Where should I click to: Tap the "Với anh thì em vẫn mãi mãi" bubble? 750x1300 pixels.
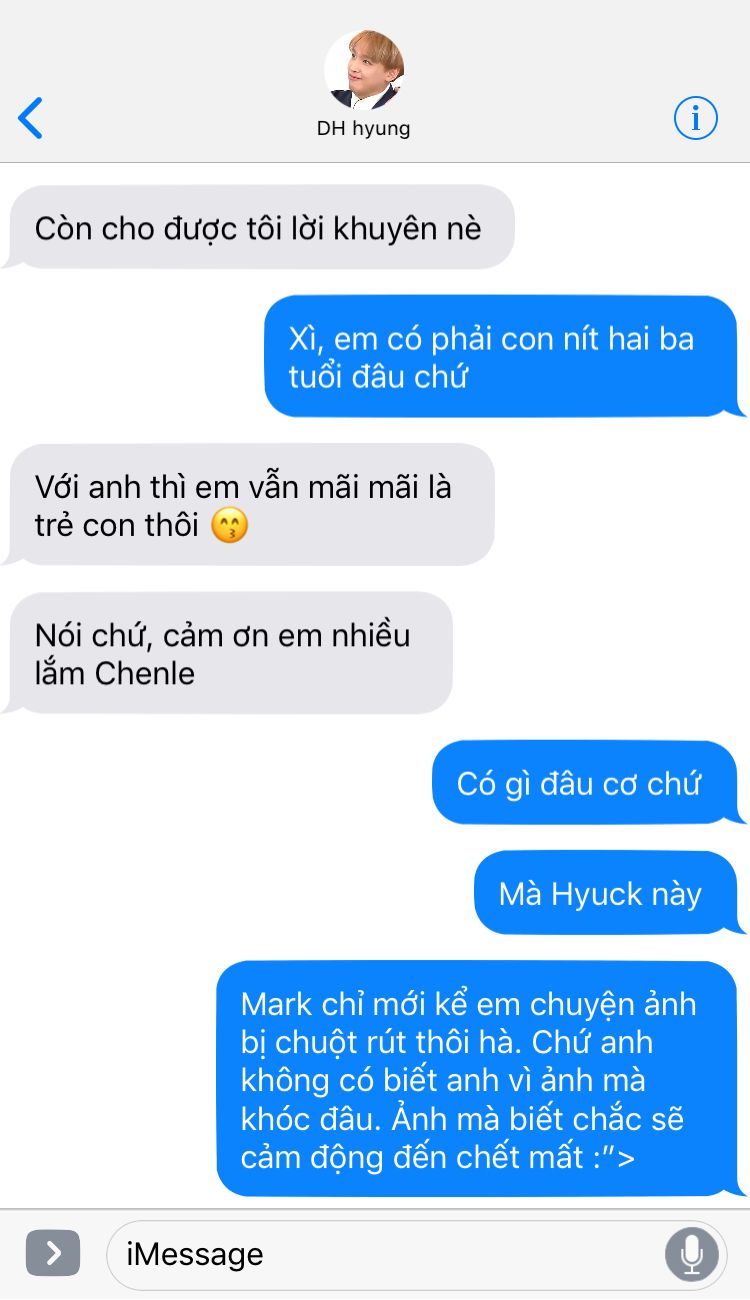coord(249,505)
